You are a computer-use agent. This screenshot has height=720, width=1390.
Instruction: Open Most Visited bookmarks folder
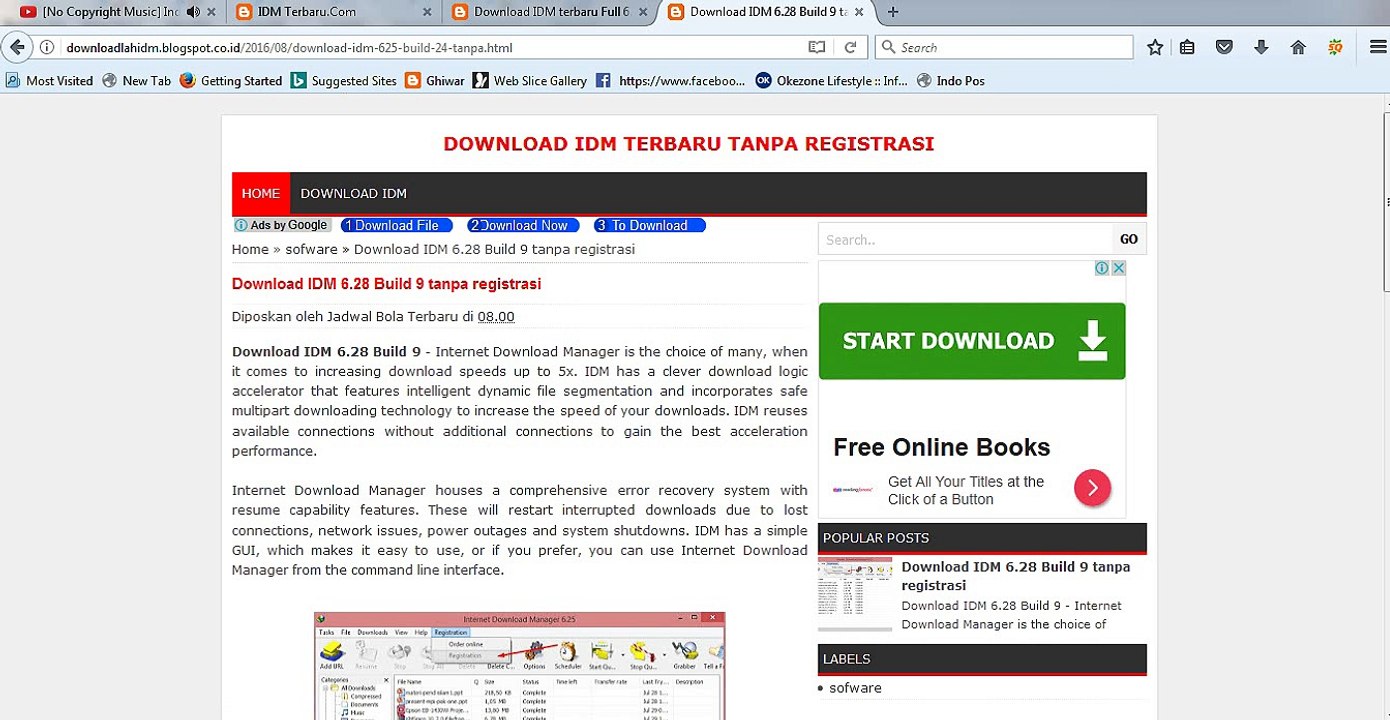pyautogui.click(x=49, y=81)
